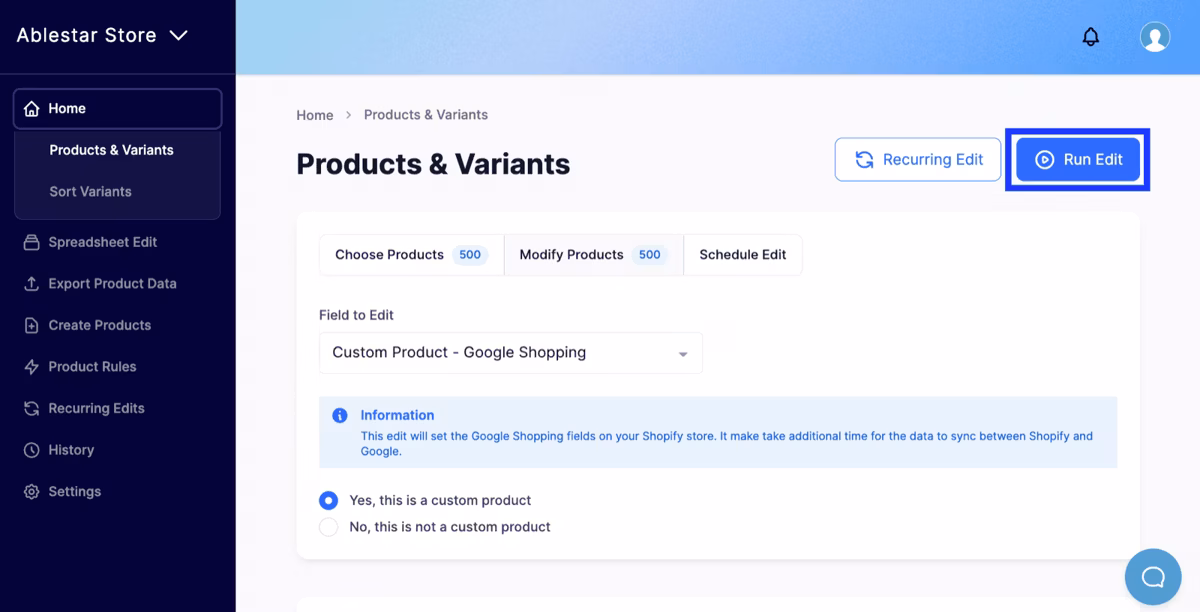Select "Yes, this is a custom product"
Screen dimensions: 1200x612
click(328, 500)
